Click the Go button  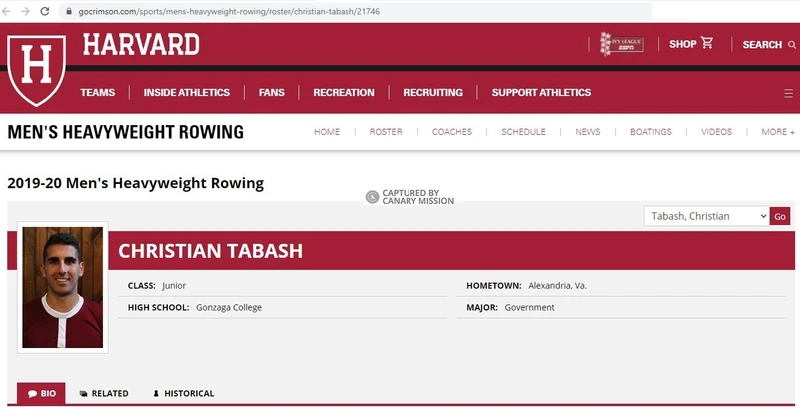click(x=780, y=216)
